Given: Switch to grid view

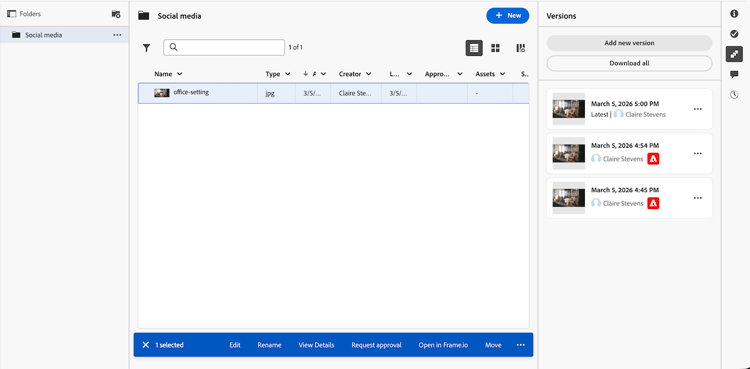Looking at the screenshot, I should pos(496,48).
